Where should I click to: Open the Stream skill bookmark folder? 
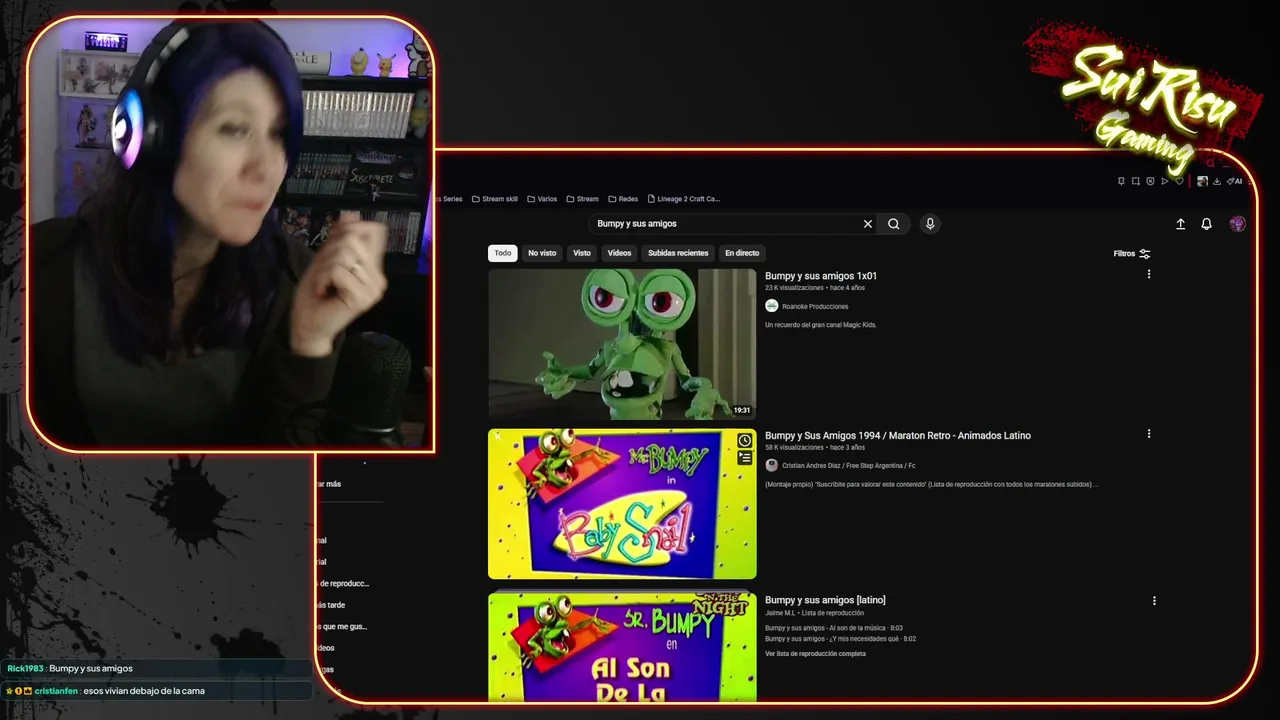click(495, 199)
